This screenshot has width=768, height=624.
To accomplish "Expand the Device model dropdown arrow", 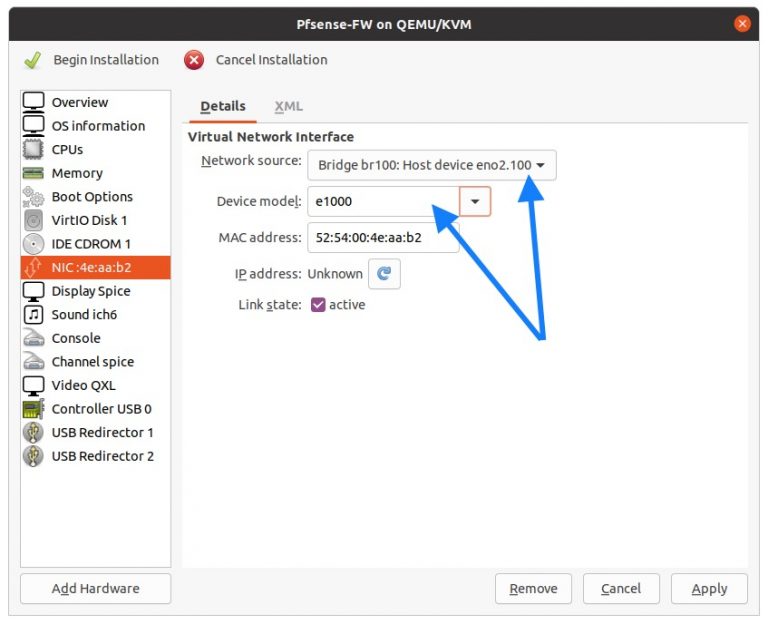I will pyautogui.click(x=475, y=201).
